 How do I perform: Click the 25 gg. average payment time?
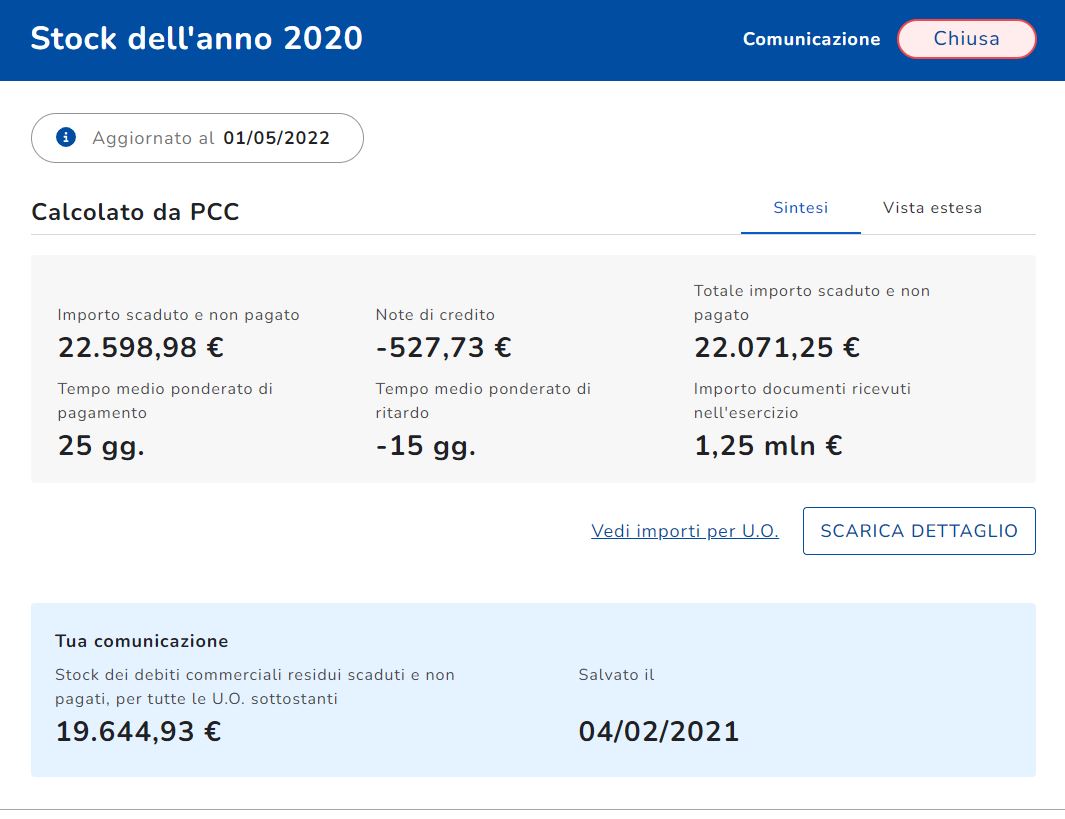pos(101,446)
